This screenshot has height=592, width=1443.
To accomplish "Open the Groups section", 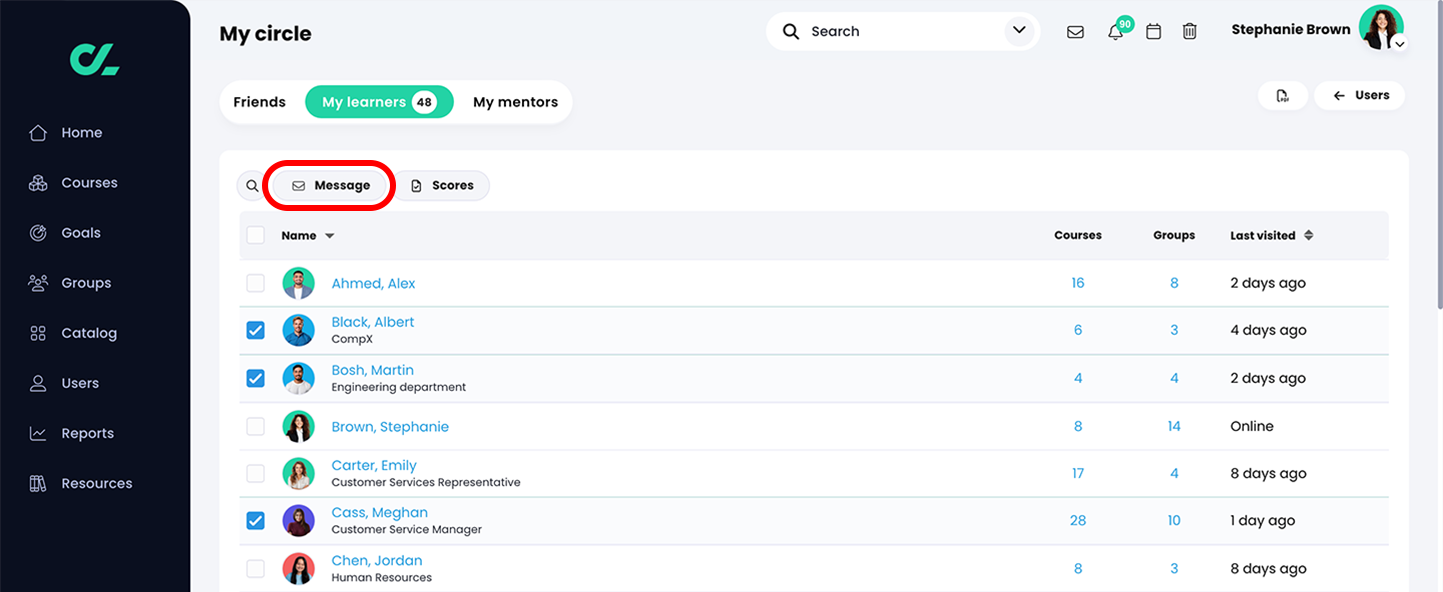I will pos(85,282).
